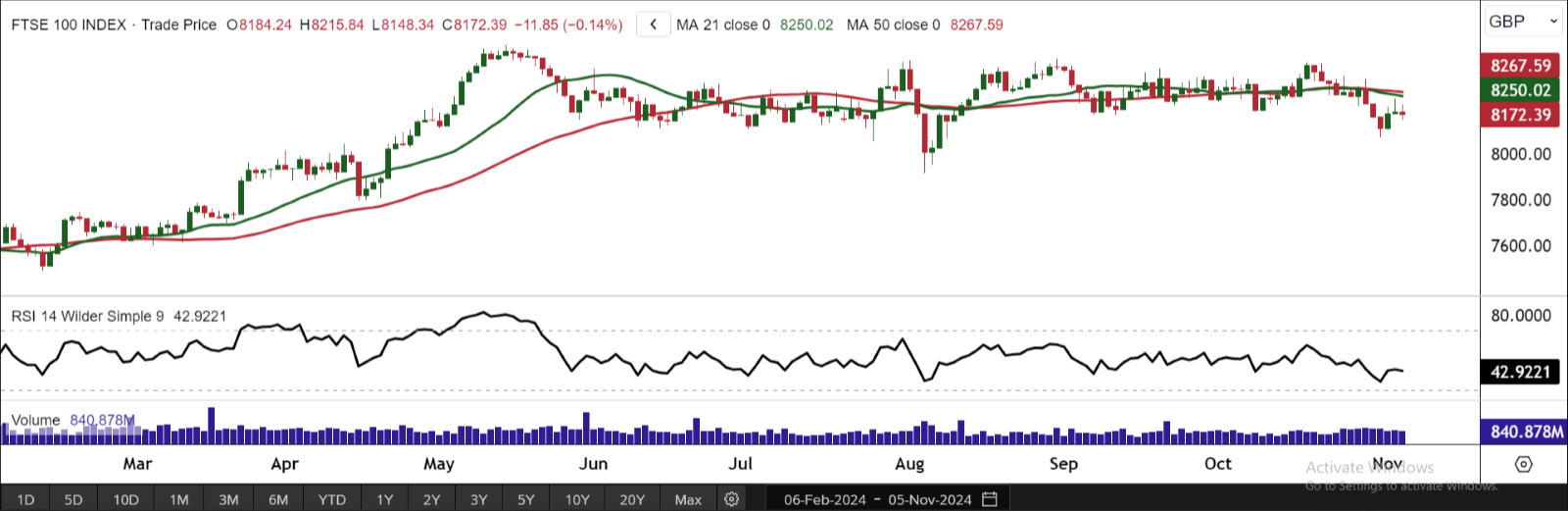Click the calendar date picker icon
Image resolution: width=1568 pixels, height=511 pixels.
[990, 499]
